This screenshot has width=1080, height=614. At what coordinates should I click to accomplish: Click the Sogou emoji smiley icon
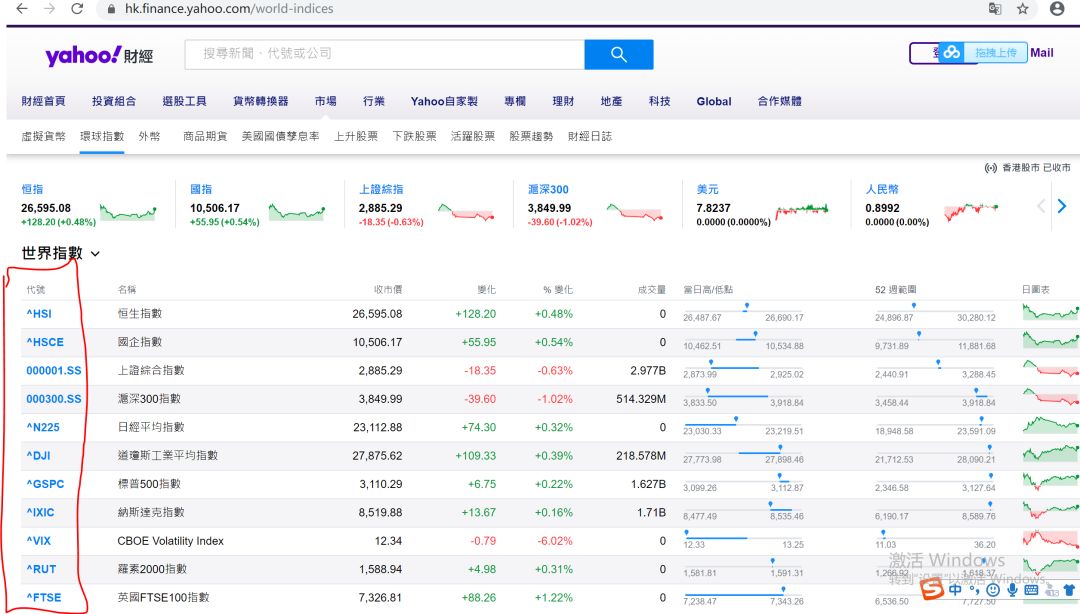(993, 590)
